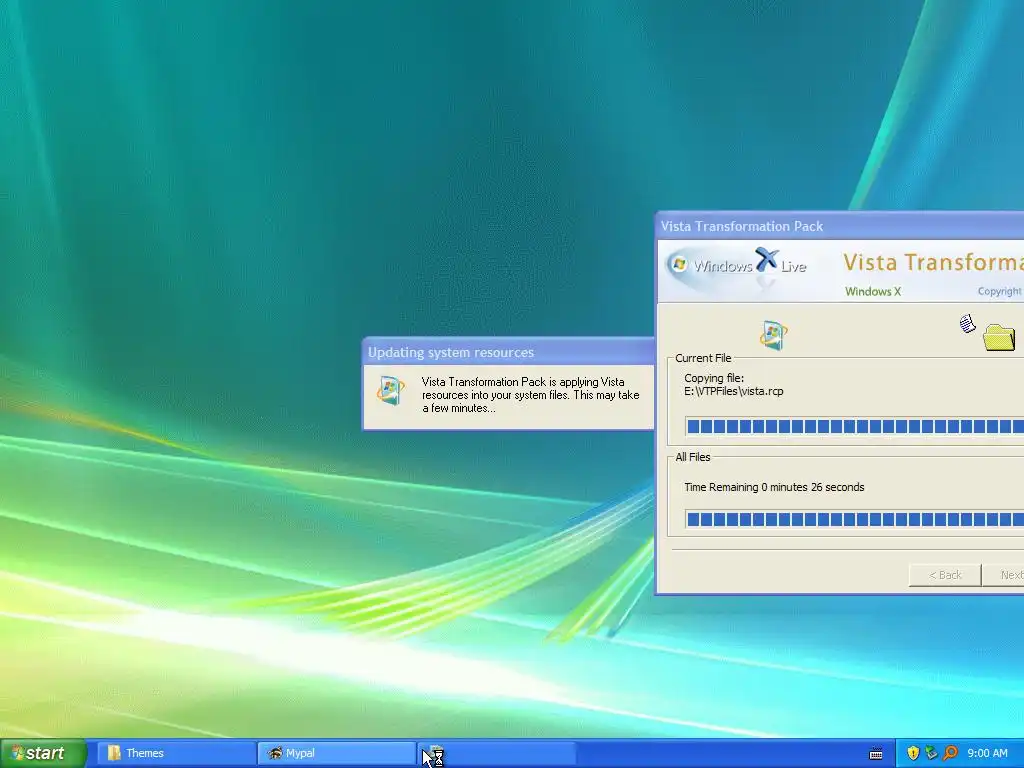
Task: Click the Current File progress bar
Action: (854, 426)
